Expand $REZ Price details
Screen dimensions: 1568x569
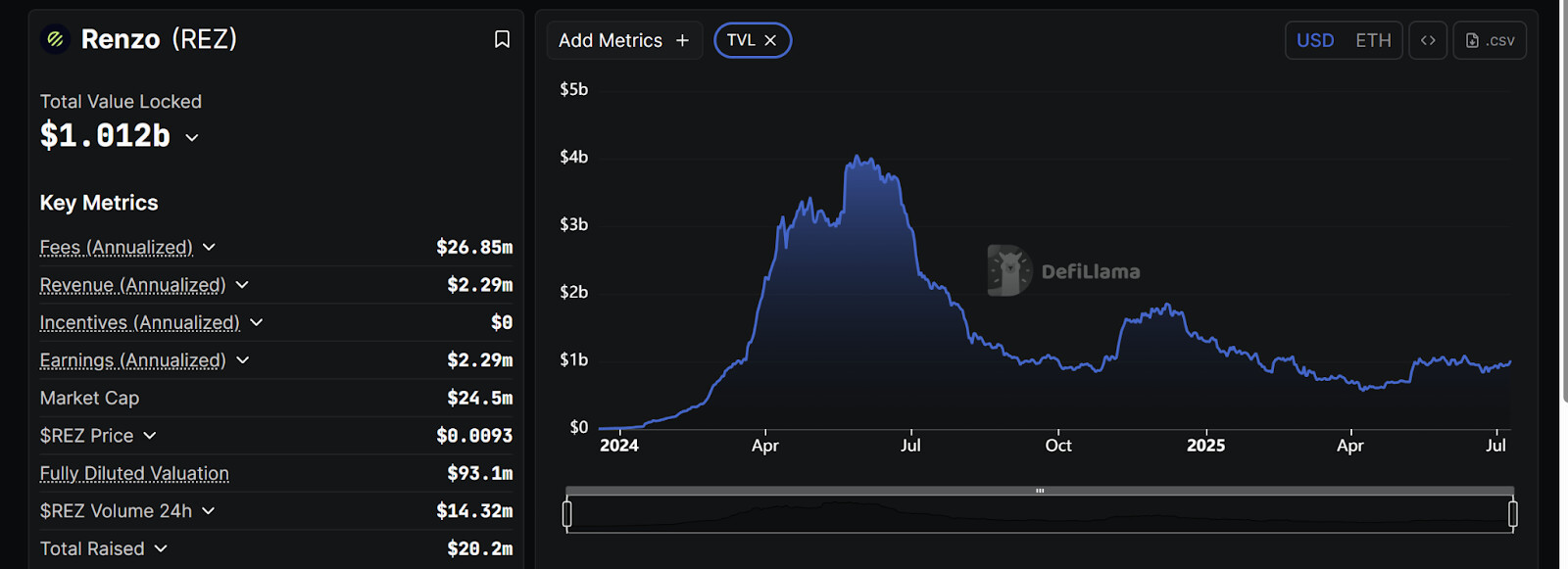pos(150,436)
